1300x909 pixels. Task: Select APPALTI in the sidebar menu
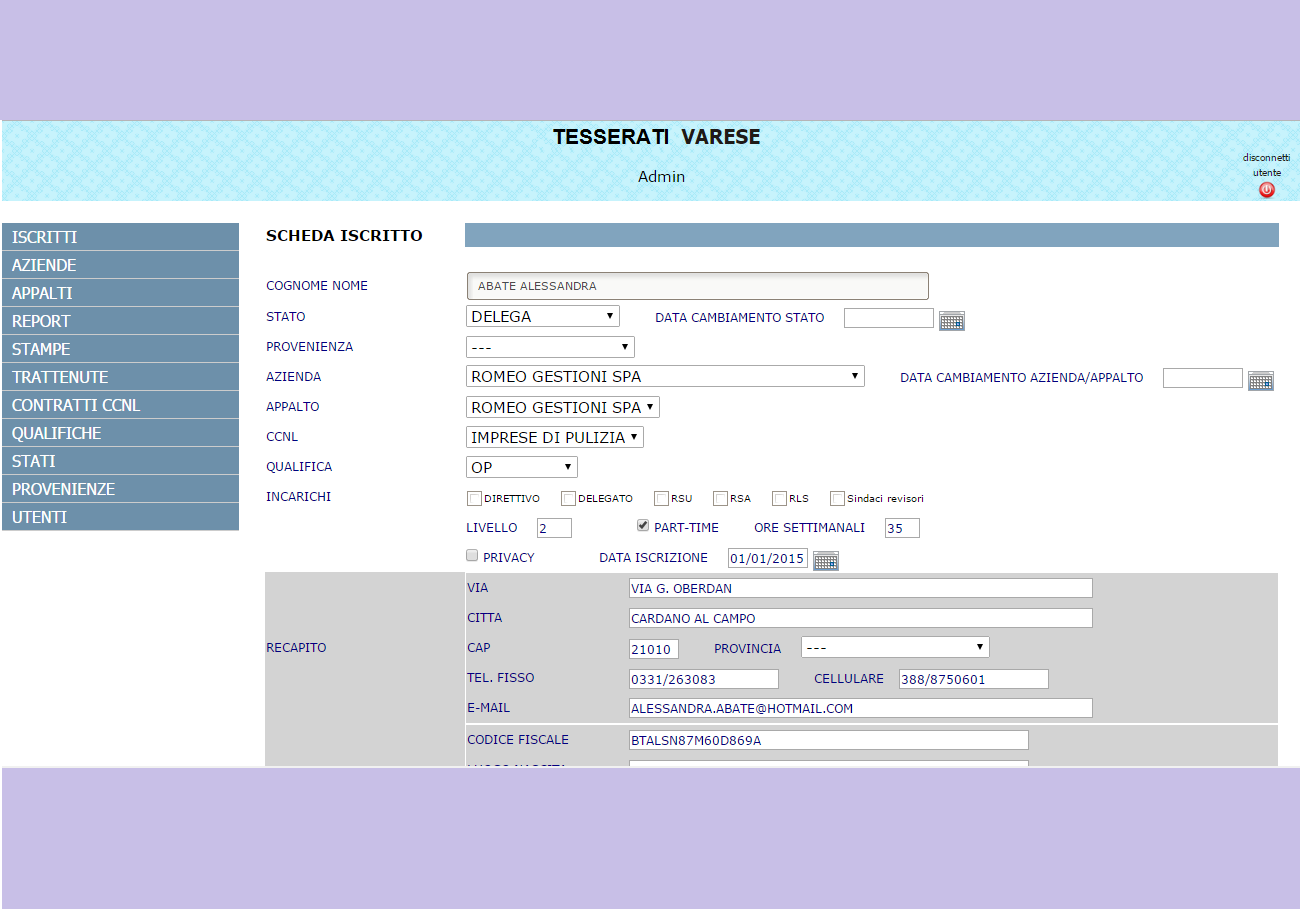(120, 293)
